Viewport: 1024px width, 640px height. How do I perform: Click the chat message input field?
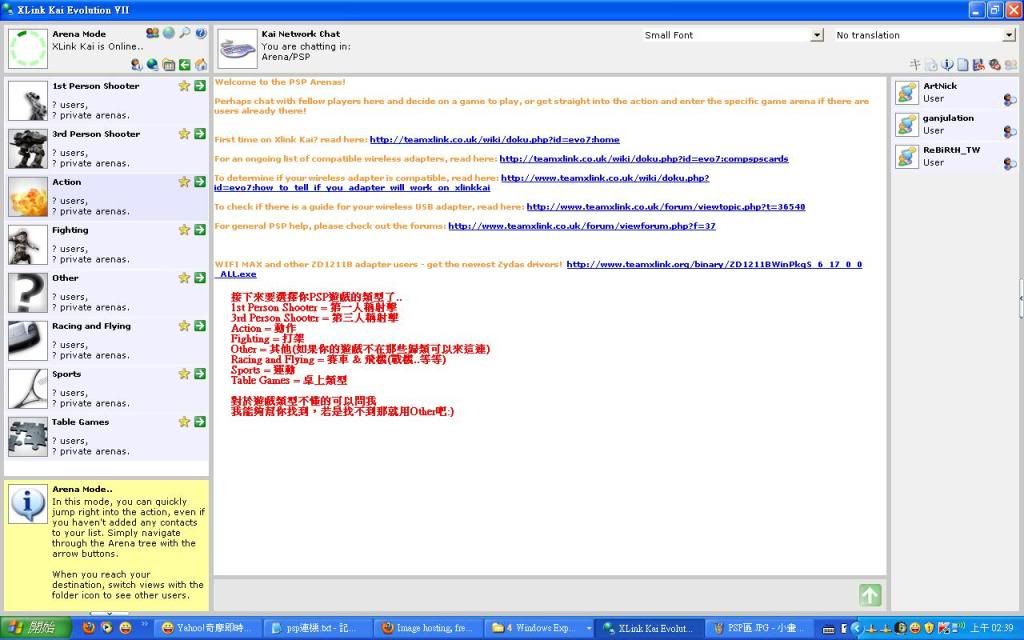point(536,595)
